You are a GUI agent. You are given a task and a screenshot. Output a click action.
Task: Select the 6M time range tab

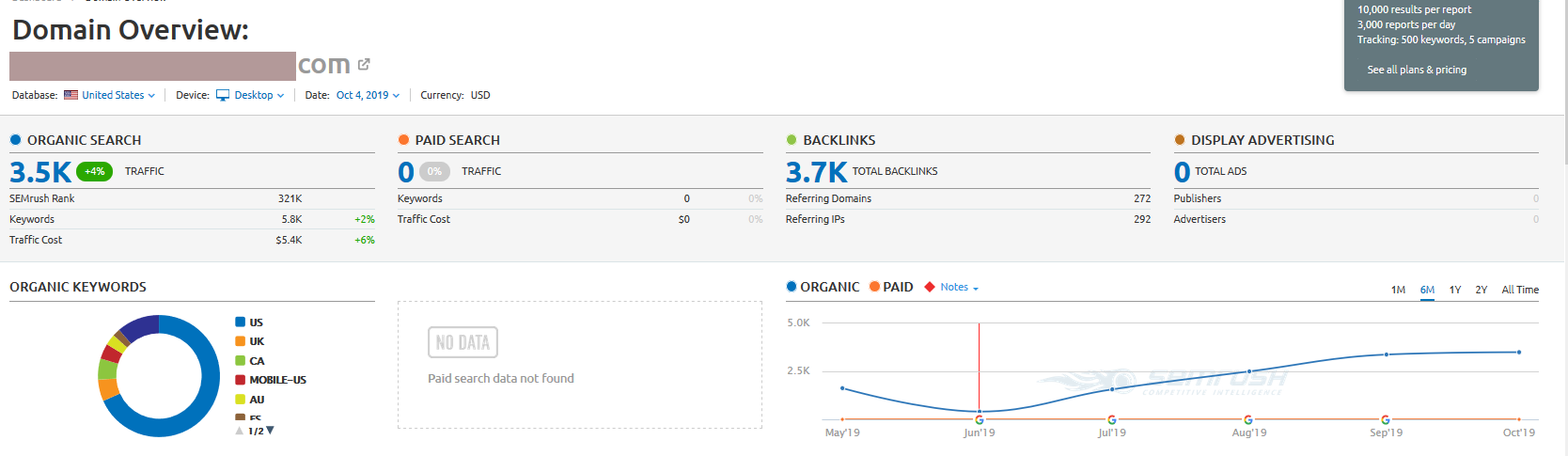1427,290
